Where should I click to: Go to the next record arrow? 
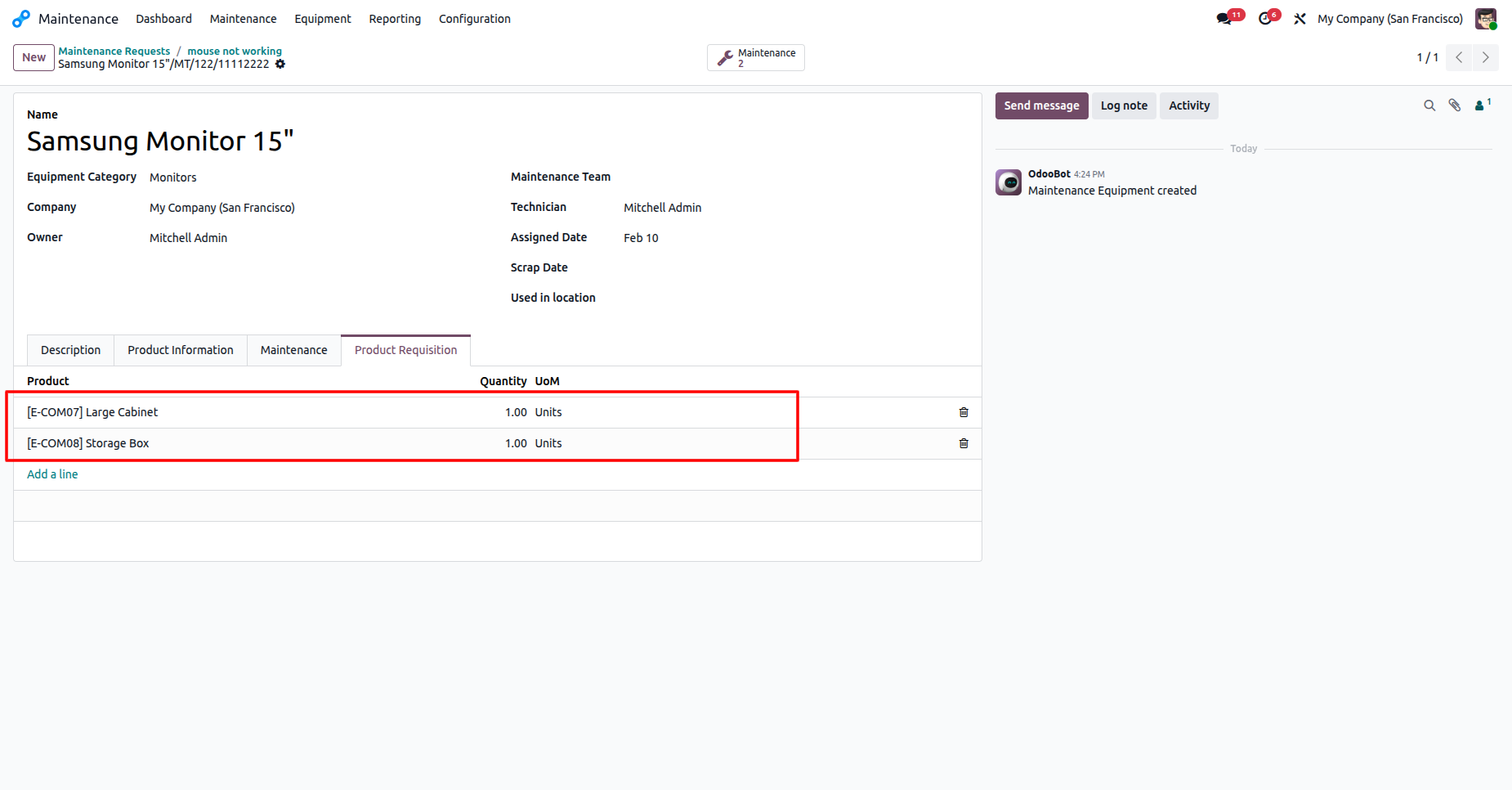(x=1486, y=57)
